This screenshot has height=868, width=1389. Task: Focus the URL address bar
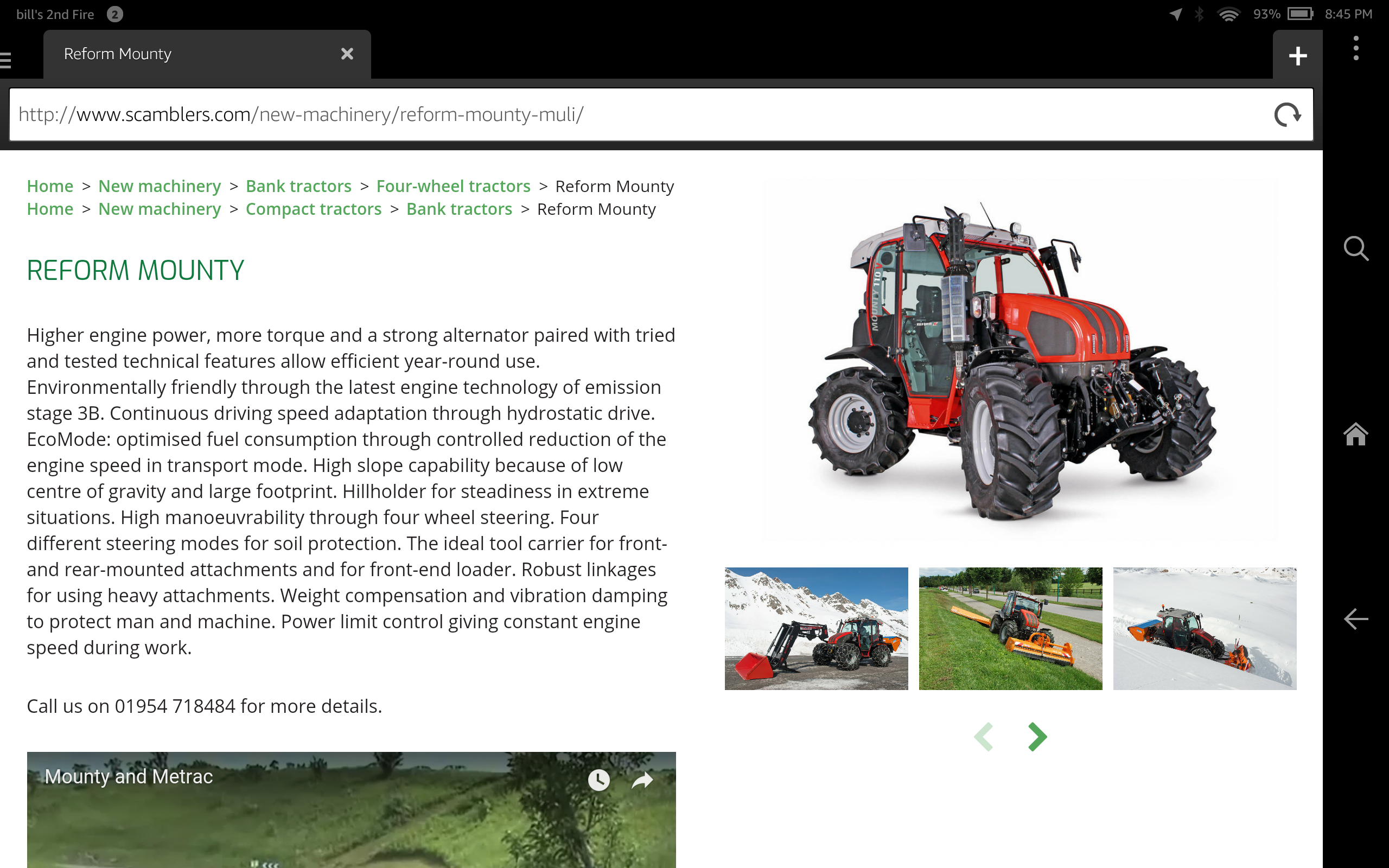coord(632,115)
